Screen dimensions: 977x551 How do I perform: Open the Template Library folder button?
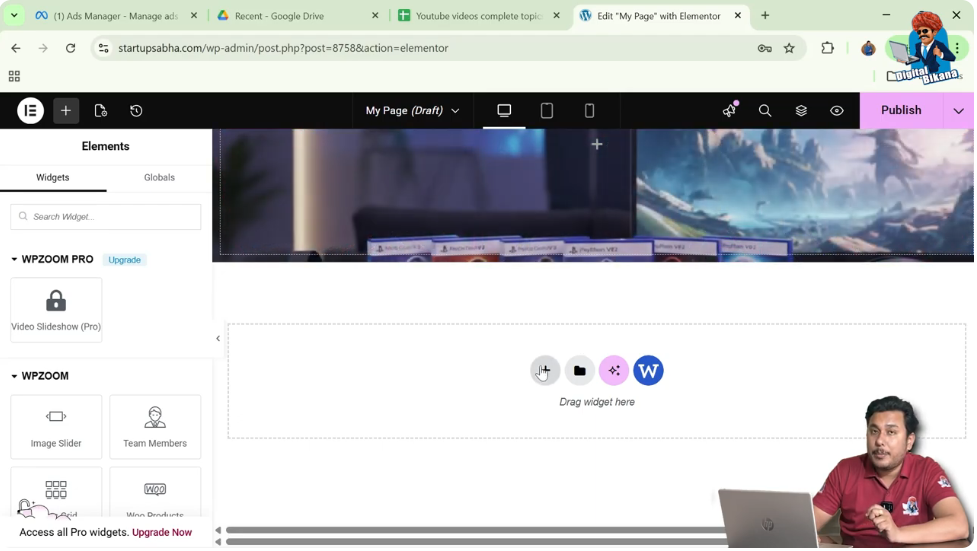(x=579, y=371)
